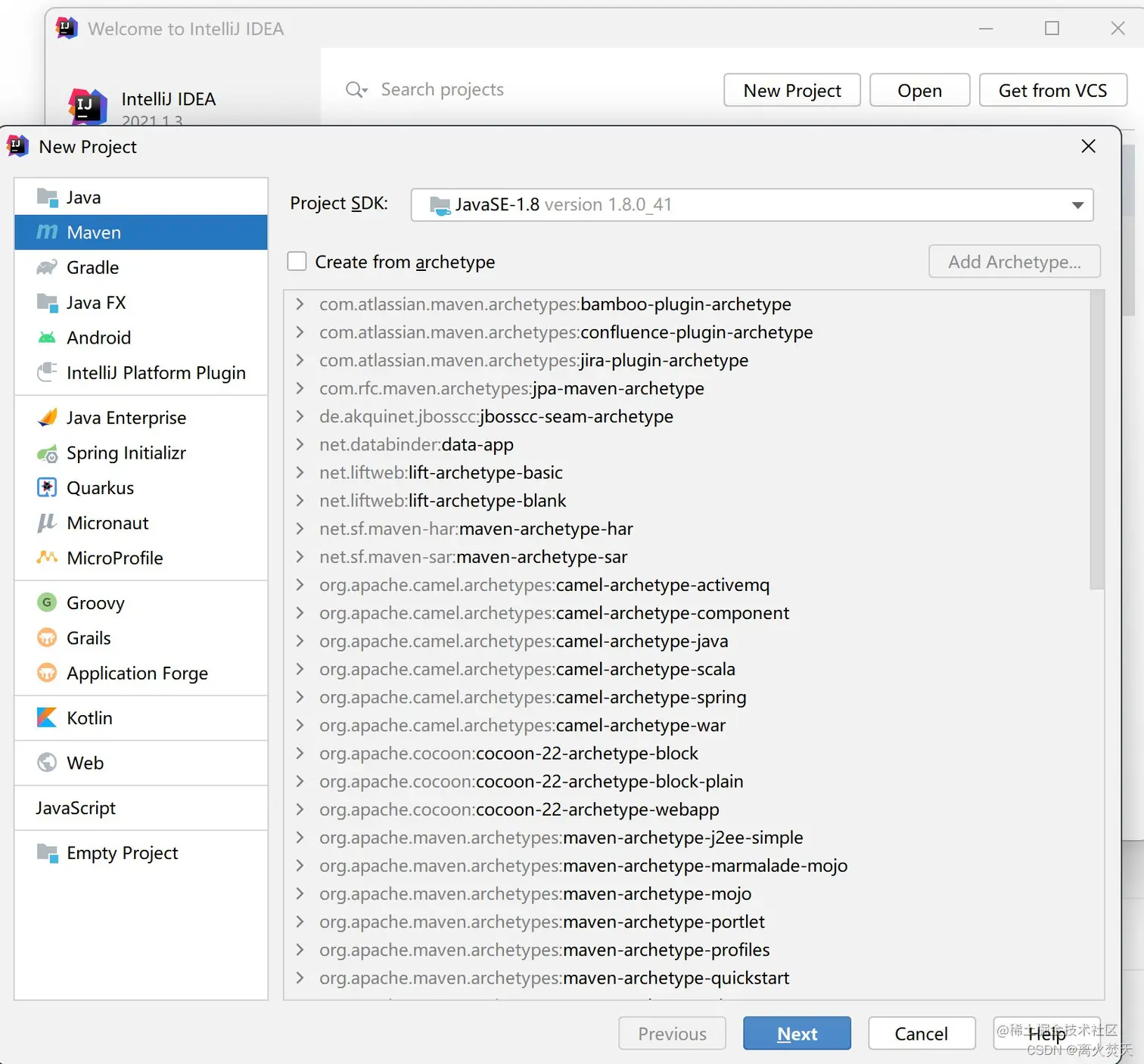
Task: Click the Kotlin K icon
Action: [47, 717]
